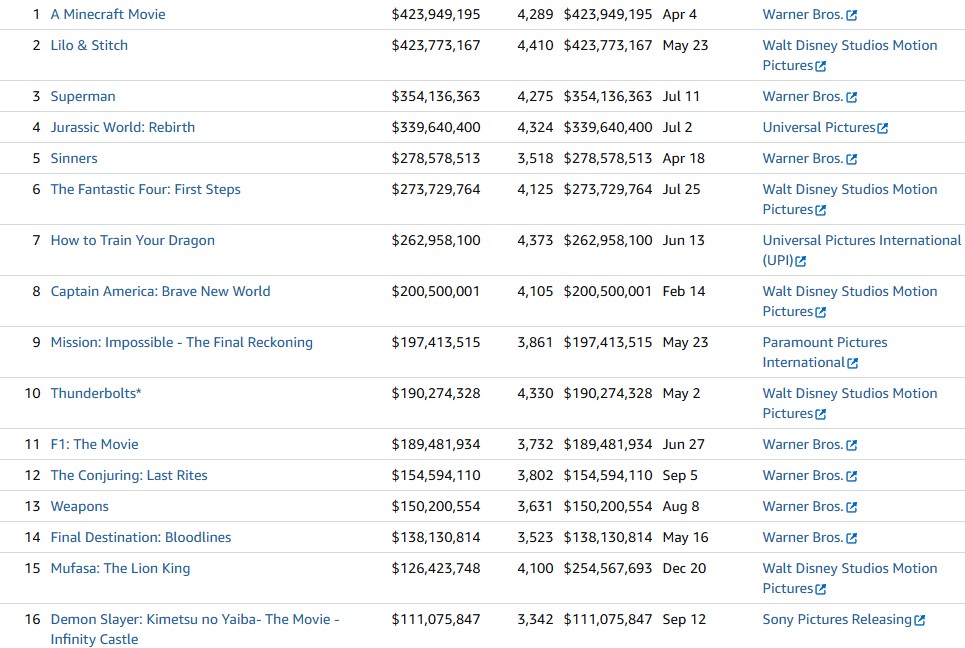Open The Fantastic Four: First Steps link
The height and width of the screenshot is (648, 965).
[x=145, y=189]
